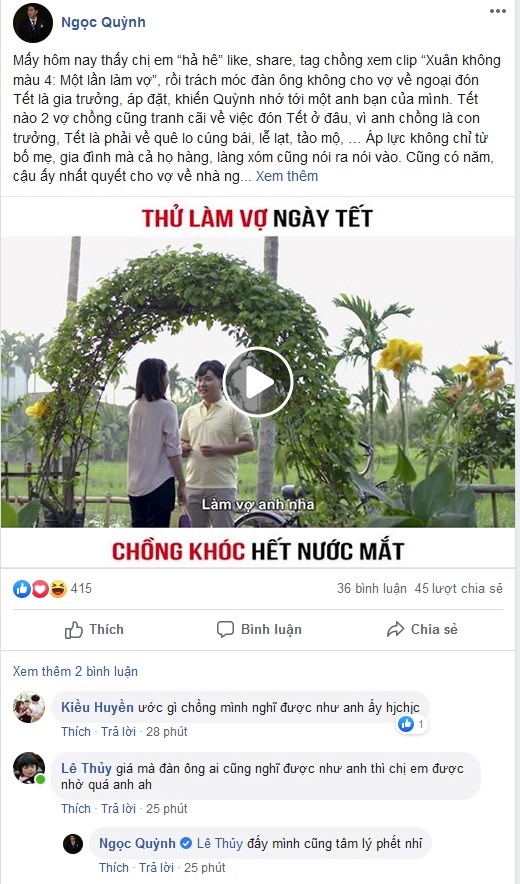Click the Chia sẻ share button
This screenshot has width=520, height=884.
tap(422, 629)
